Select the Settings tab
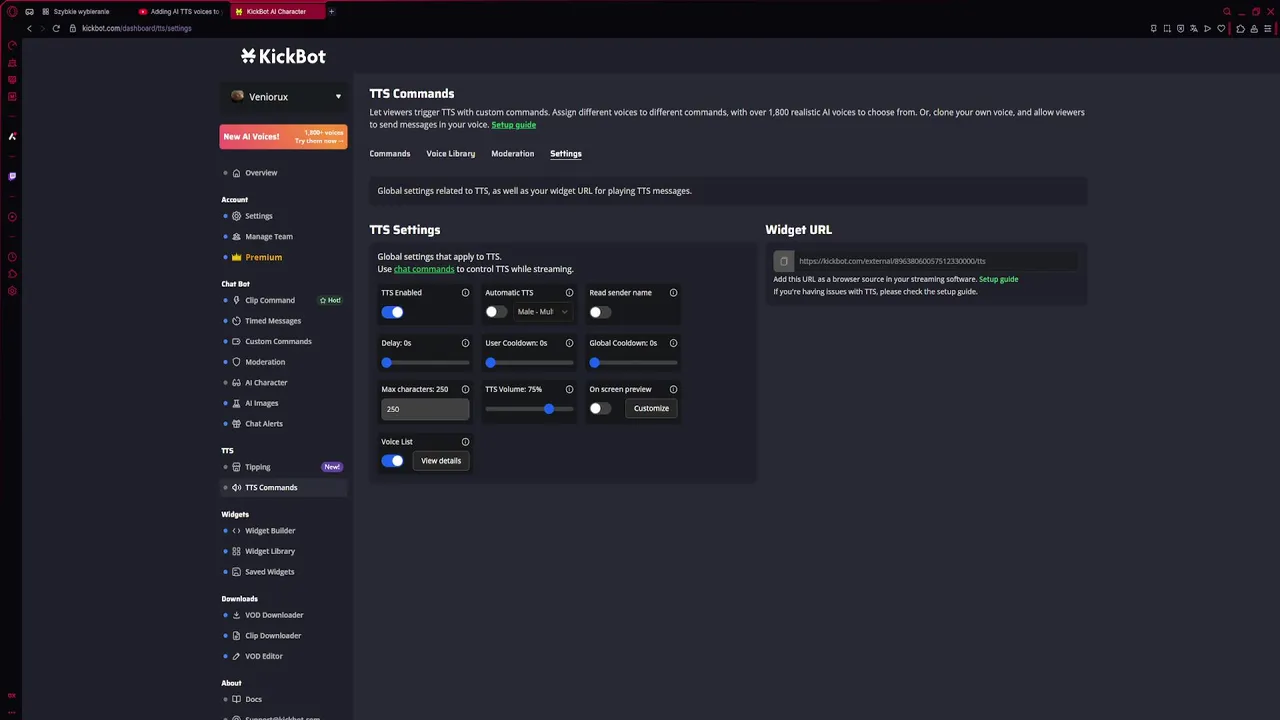Screen dimensions: 1280x720 [x=566, y=154]
